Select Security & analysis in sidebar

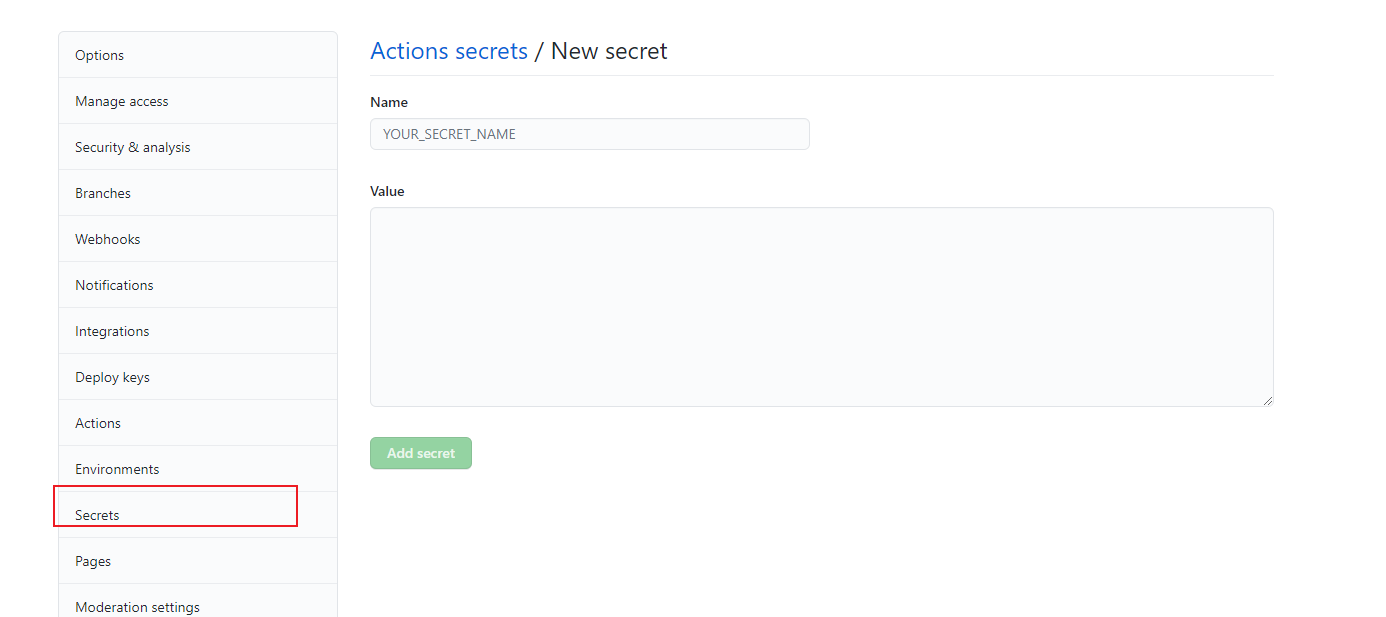(x=132, y=146)
